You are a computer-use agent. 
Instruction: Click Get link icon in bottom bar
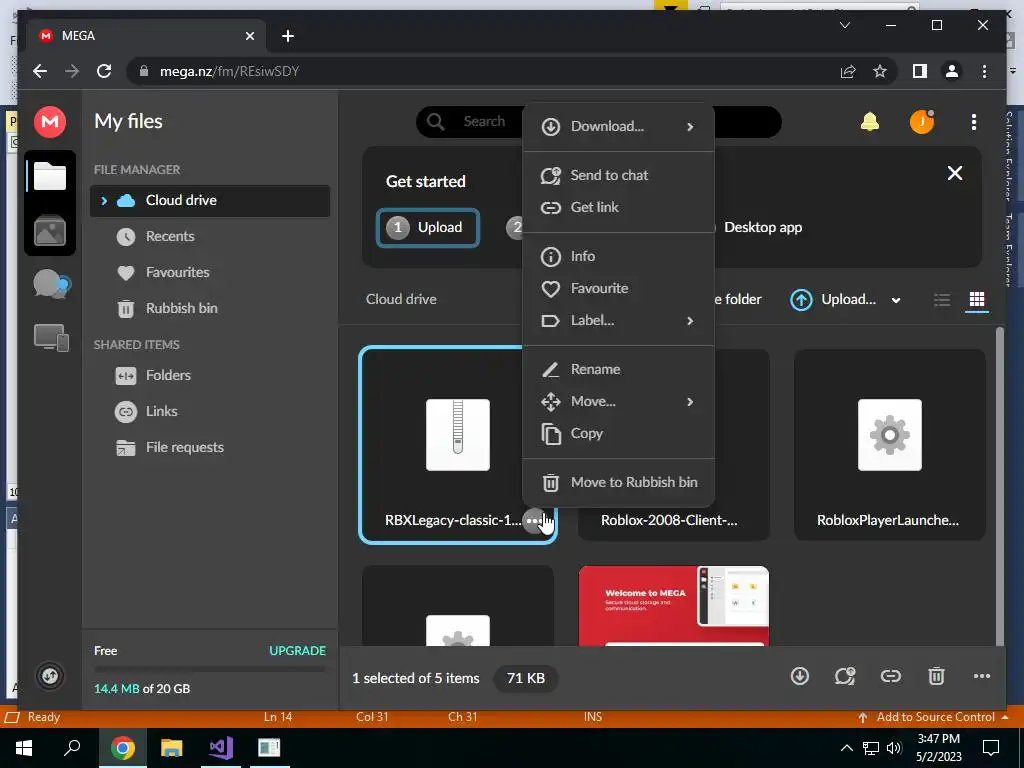coord(891,676)
